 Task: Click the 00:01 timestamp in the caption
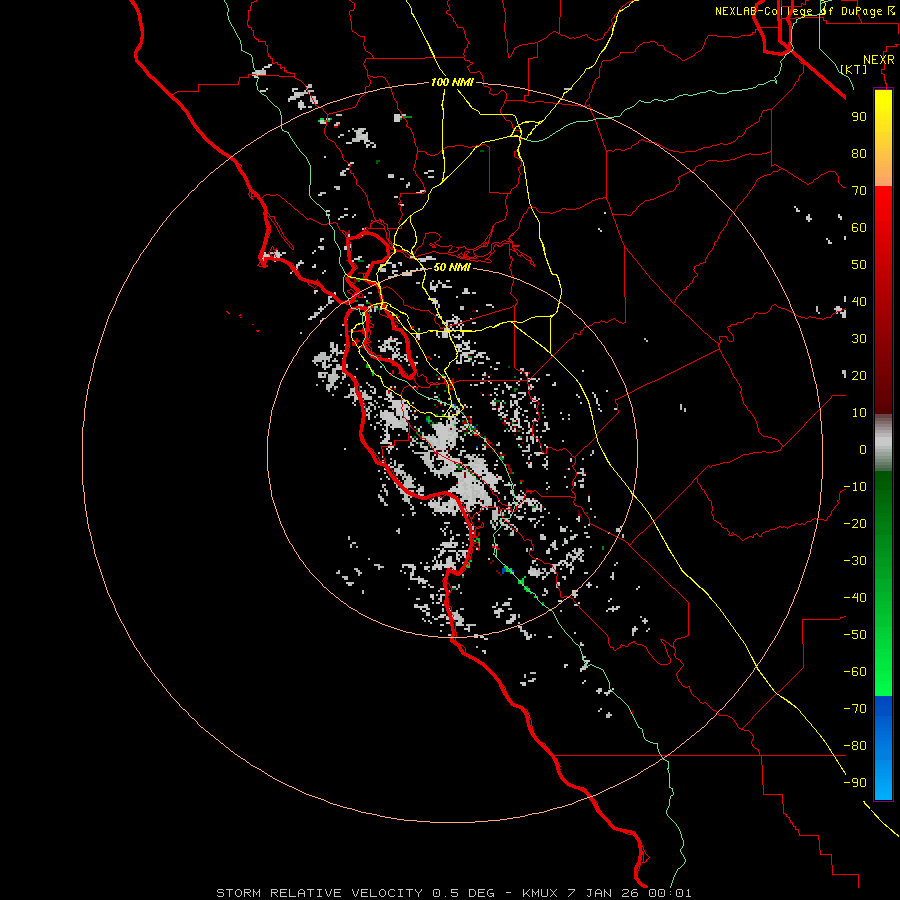(x=670, y=893)
